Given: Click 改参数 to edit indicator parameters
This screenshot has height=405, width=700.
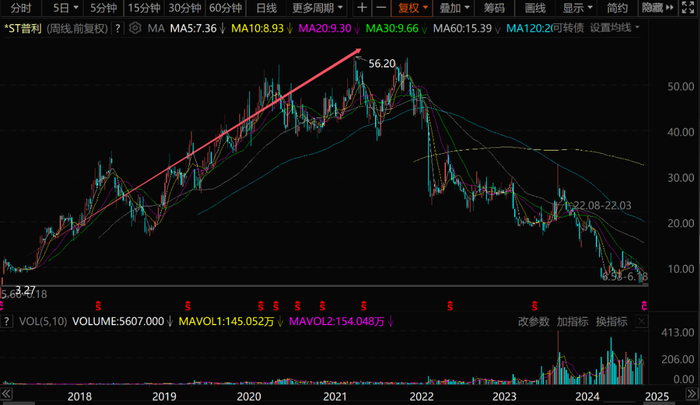Looking at the screenshot, I should 533,321.
